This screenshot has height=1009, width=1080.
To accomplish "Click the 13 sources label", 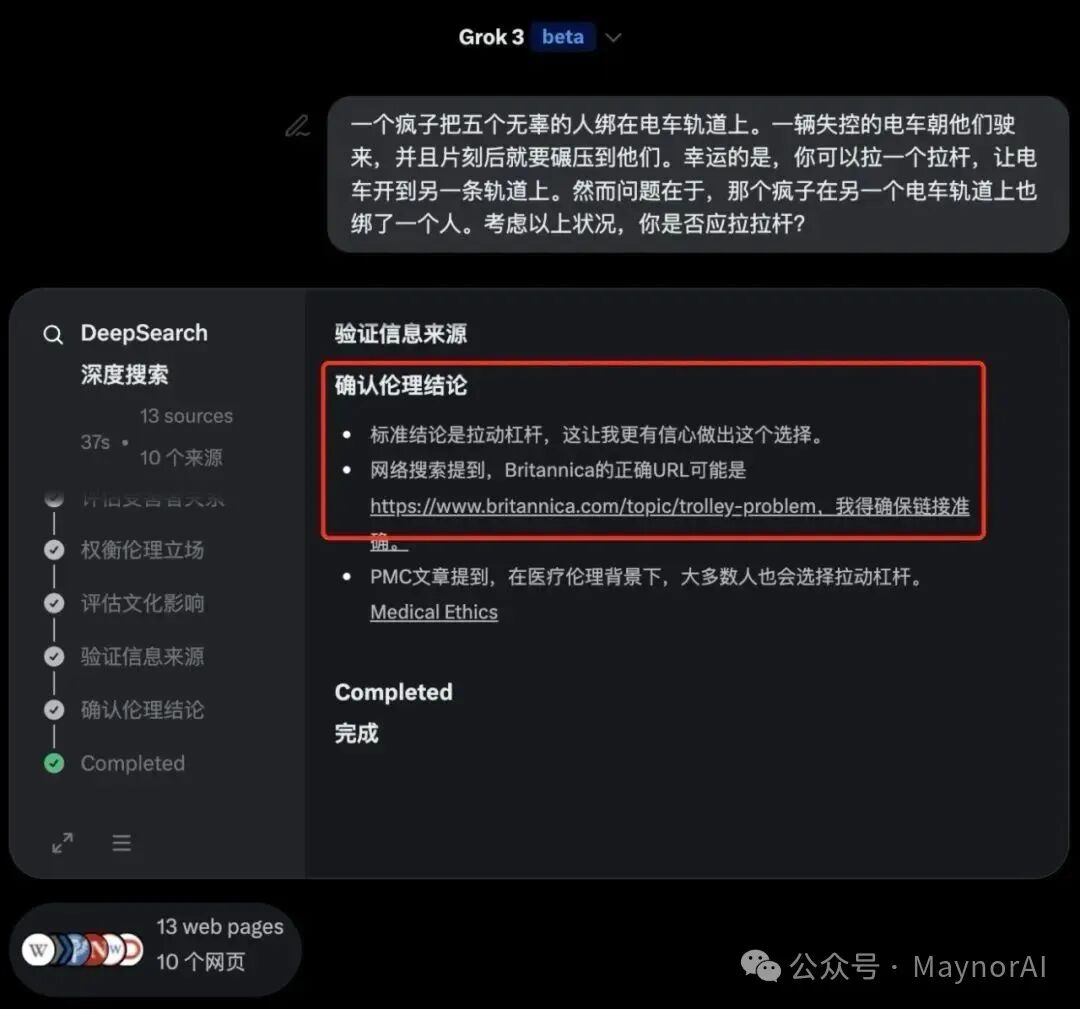I will [186, 416].
